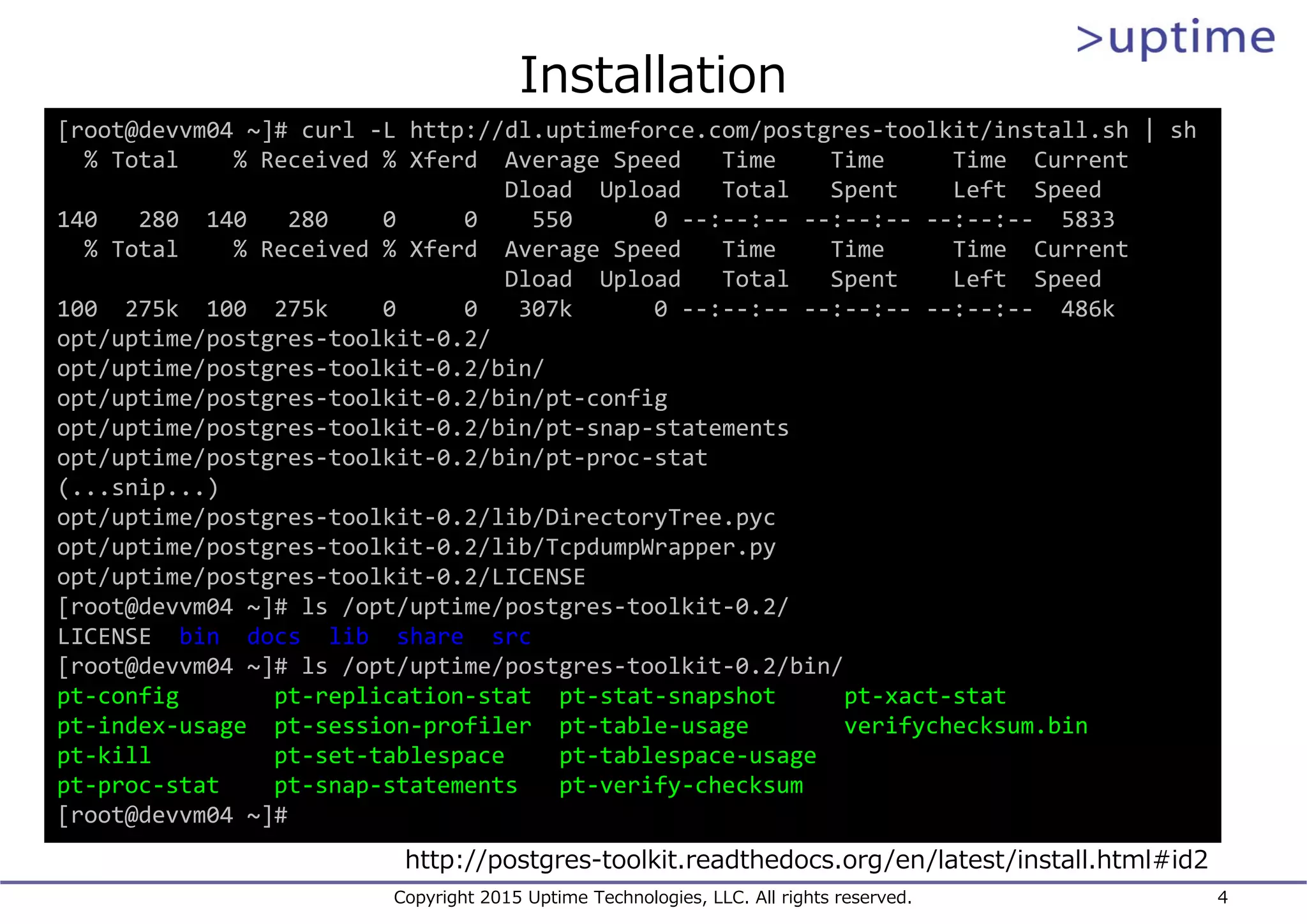Click the first opt/uptime/postgres-toolkit-0.2/ line
Viewport: 1307px width, 924px height.
274,338
